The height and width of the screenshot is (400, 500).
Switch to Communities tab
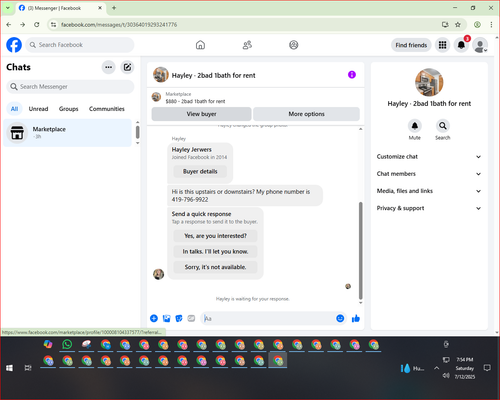[x=107, y=109]
